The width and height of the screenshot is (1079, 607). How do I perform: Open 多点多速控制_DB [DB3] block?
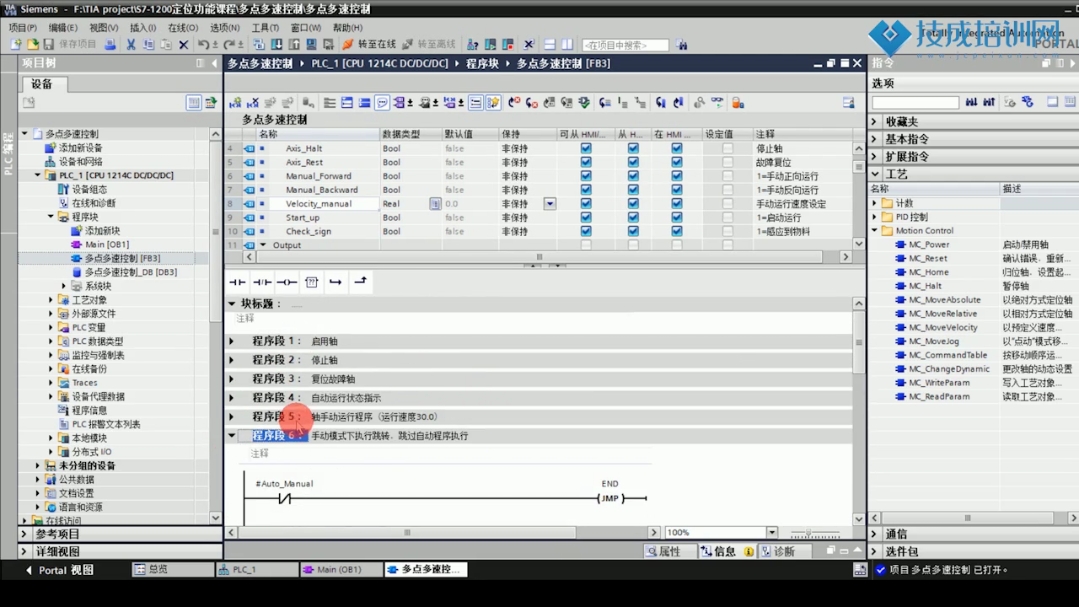(x=131, y=272)
